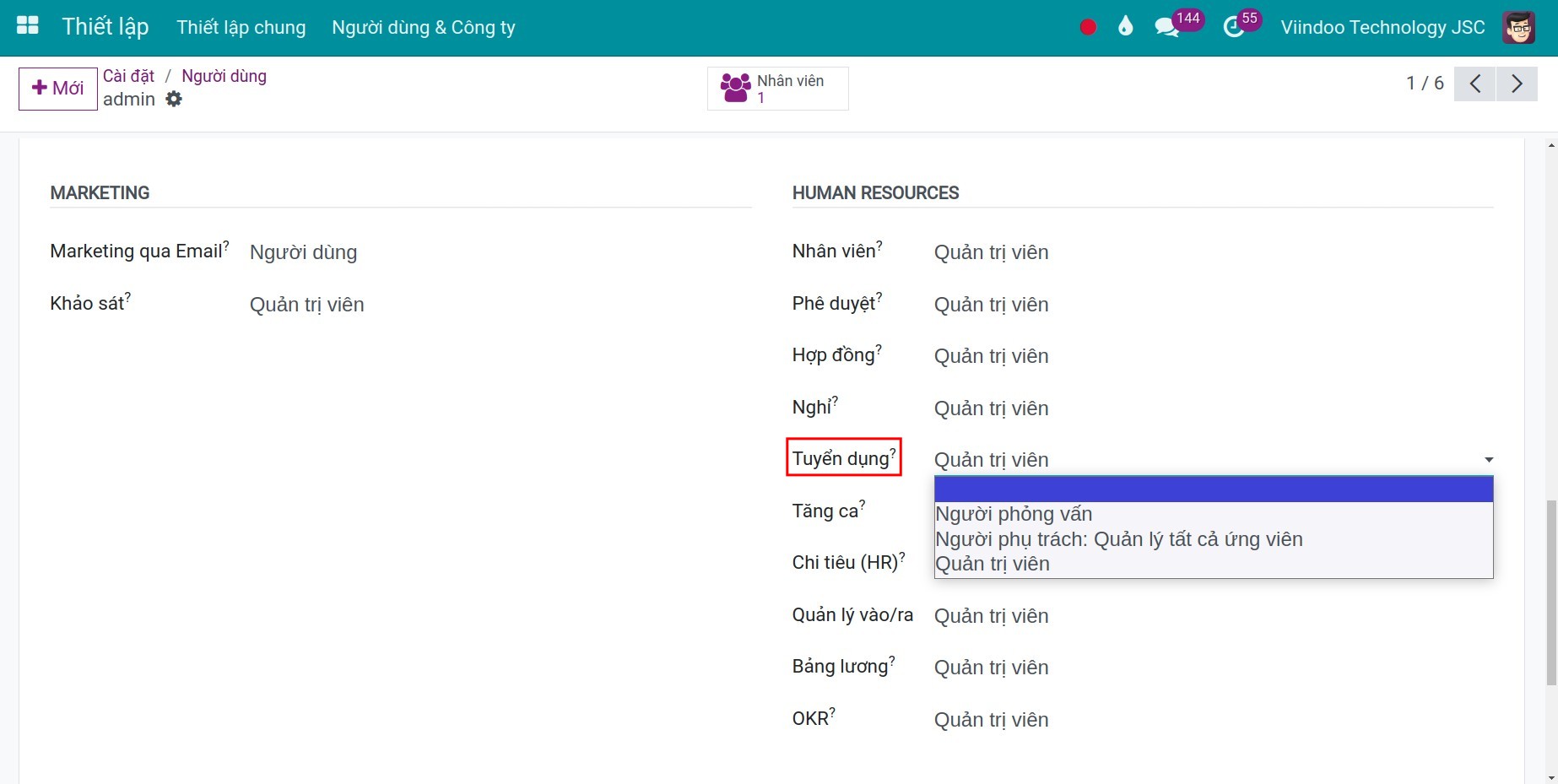Go to next record arrow
Viewport: 1558px width, 784px height.
point(1517,84)
